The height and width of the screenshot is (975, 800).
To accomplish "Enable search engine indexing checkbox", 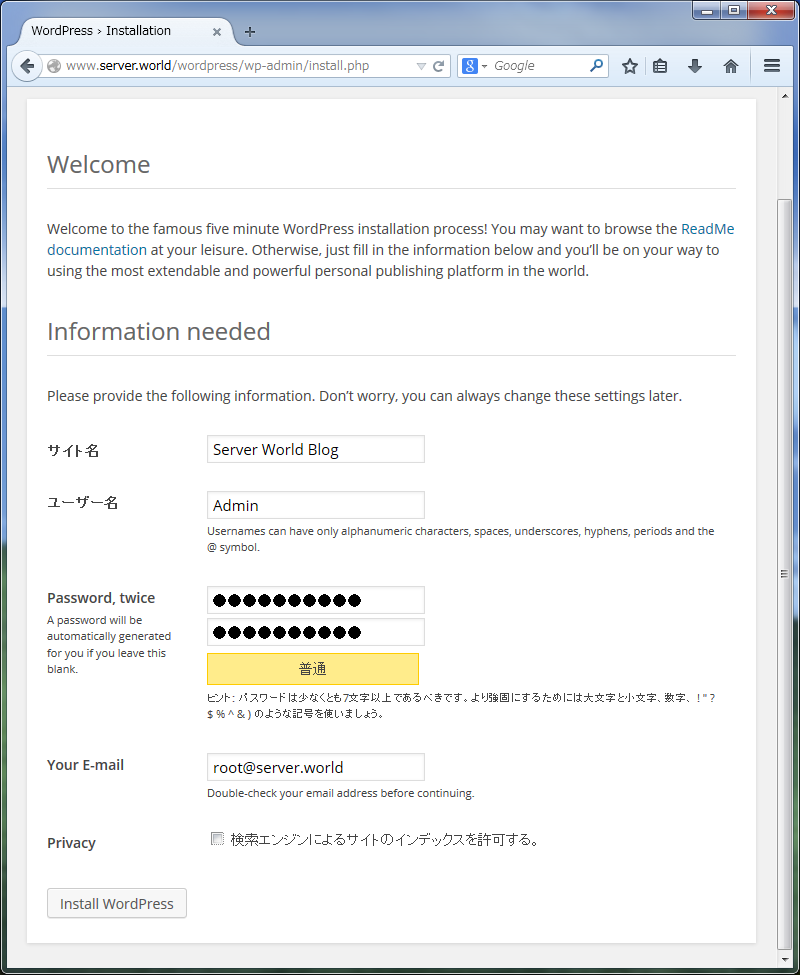I will [x=217, y=839].
